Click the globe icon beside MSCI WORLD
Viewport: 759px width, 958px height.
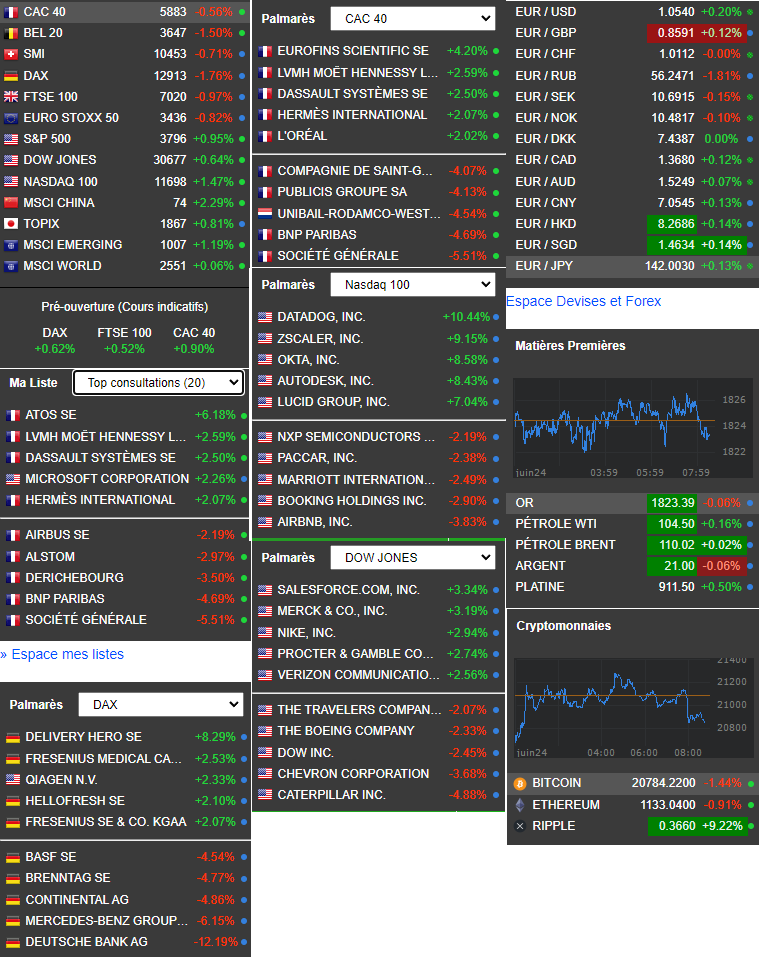pos(11,266)
